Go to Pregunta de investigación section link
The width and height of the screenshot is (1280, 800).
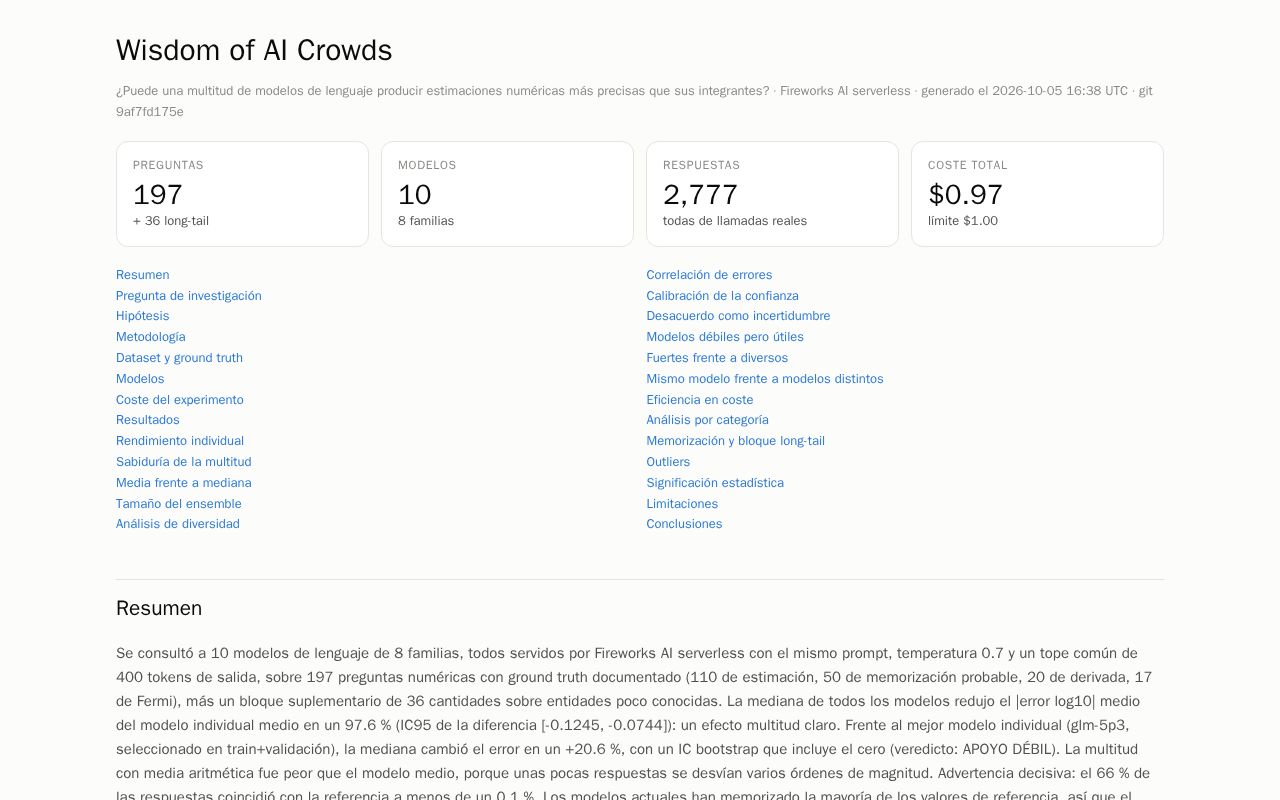pos(189,296)
